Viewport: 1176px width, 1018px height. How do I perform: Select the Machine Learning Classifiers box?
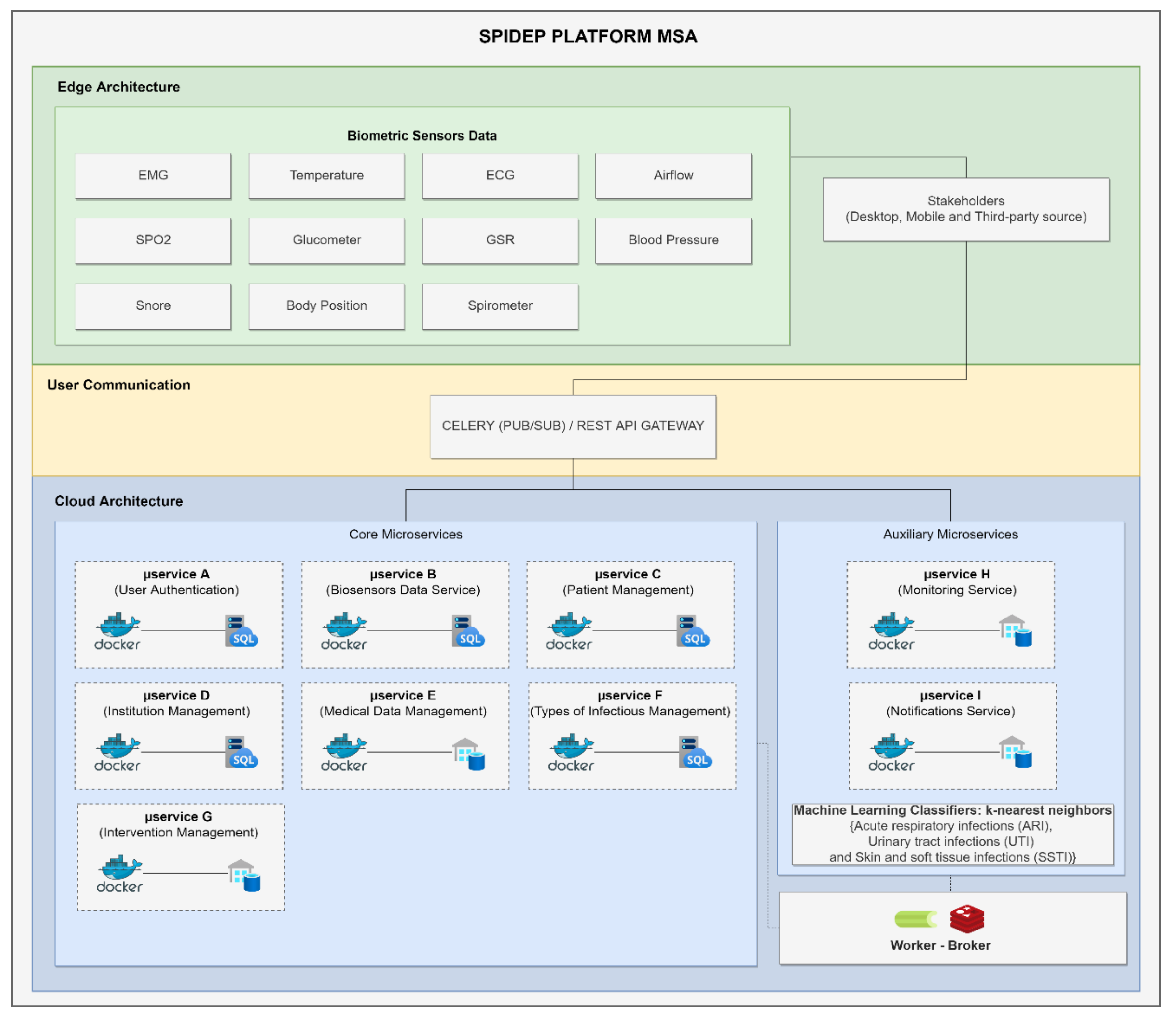[952, 834]
